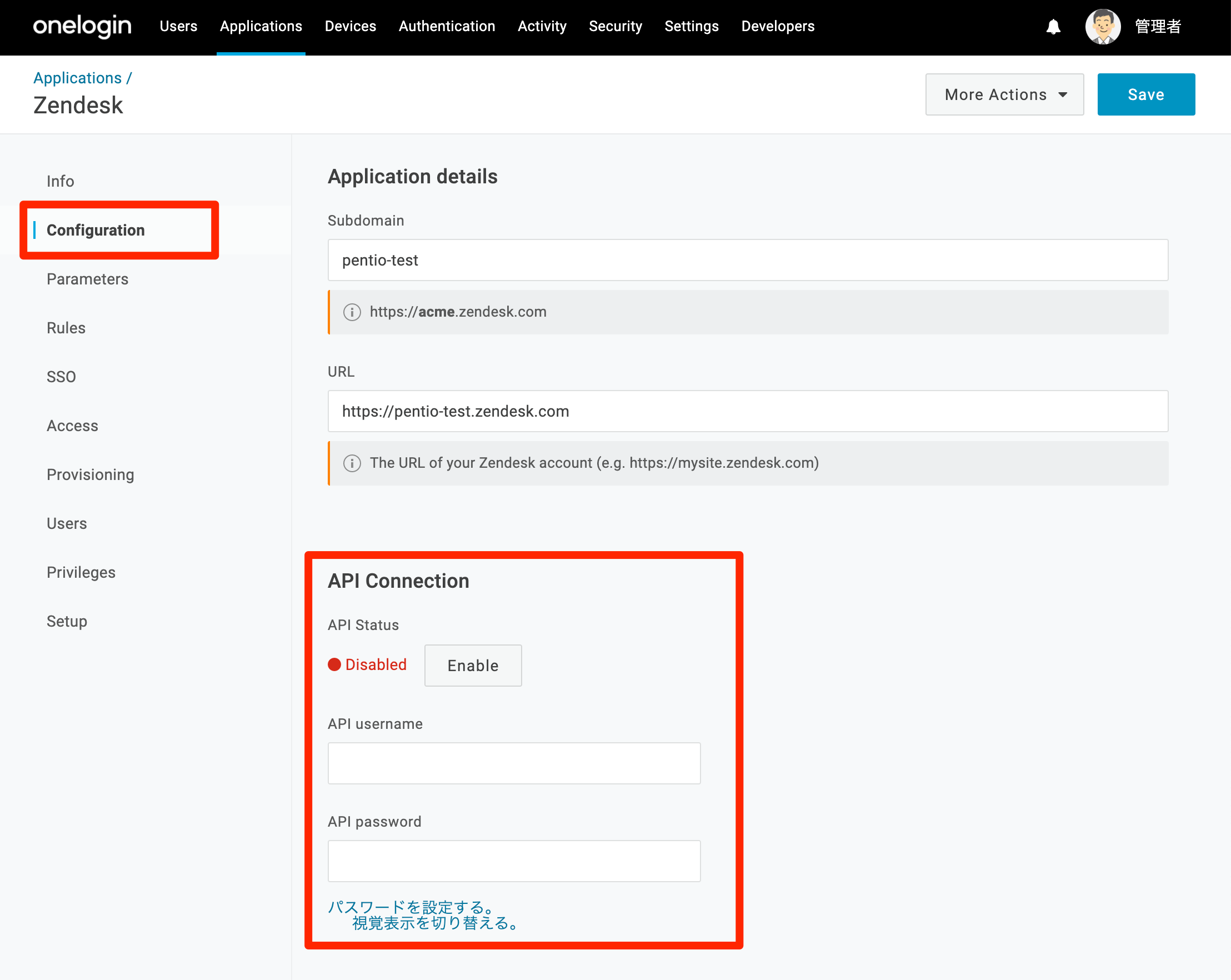This screenshot has height=980, width=1231.
Task: Click the OneLogin logo
Action: tap(82, 26)
